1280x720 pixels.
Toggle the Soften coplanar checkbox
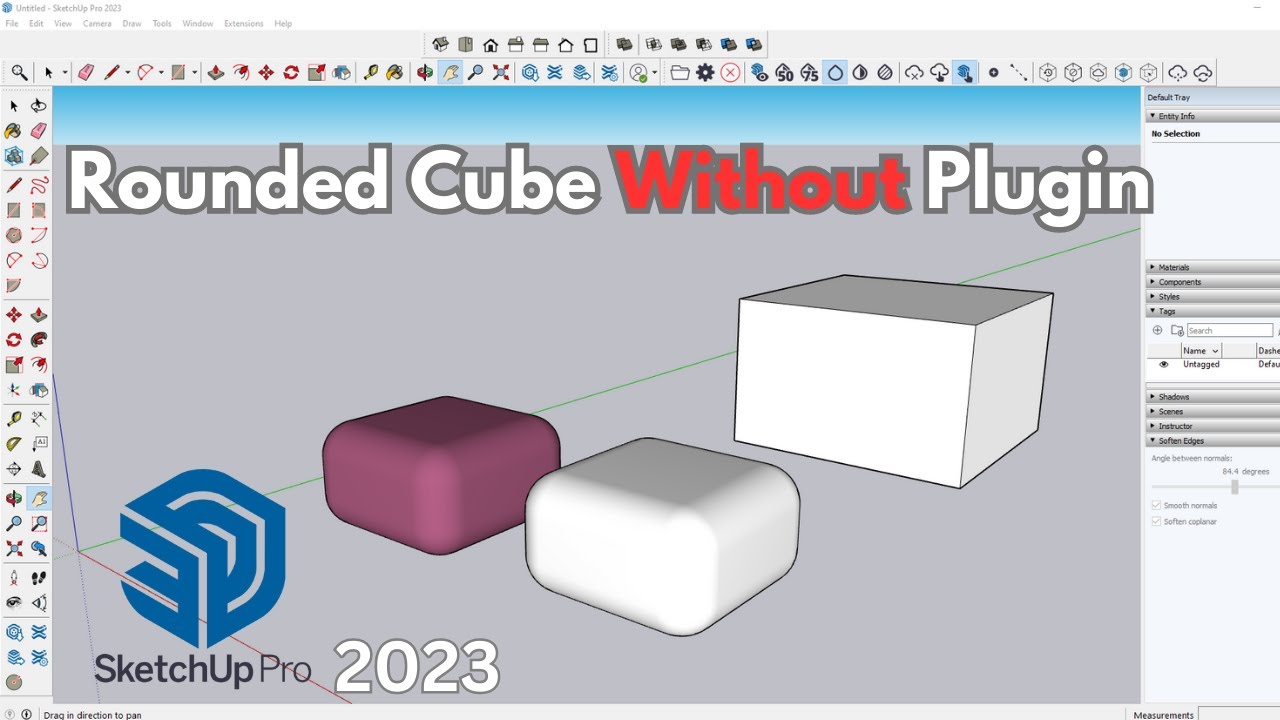[x=1157, y=521]
